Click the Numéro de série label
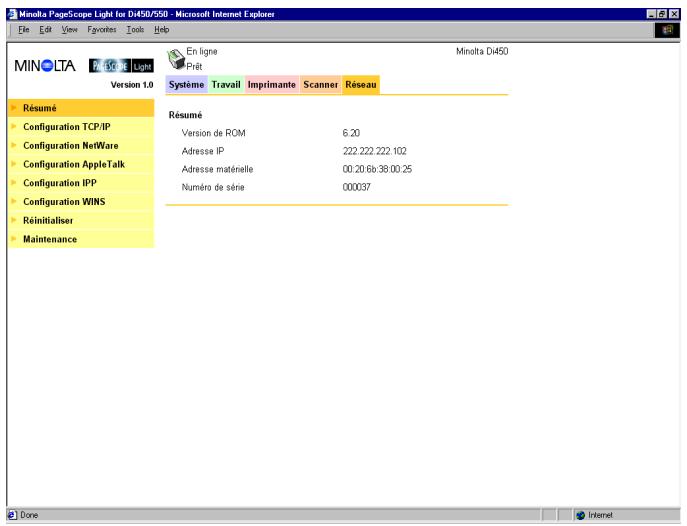The image size is (687, 526). click(x=213, y=187)
